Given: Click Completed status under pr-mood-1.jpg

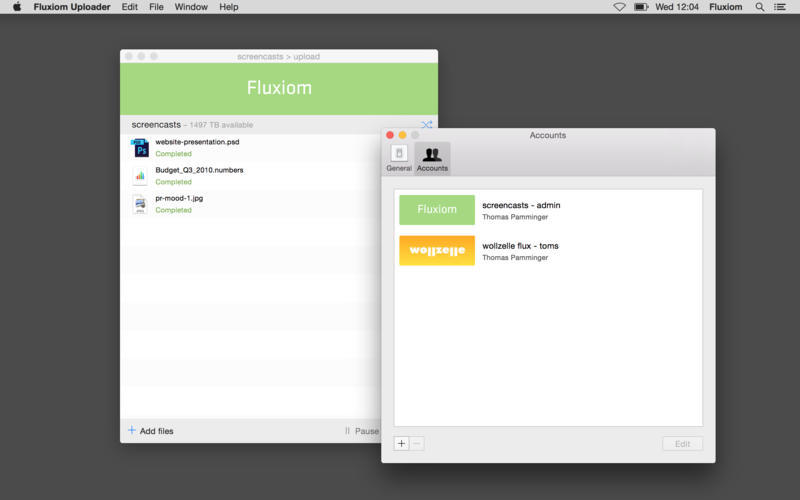Looking at the screenshot, I should coord(173,210).
